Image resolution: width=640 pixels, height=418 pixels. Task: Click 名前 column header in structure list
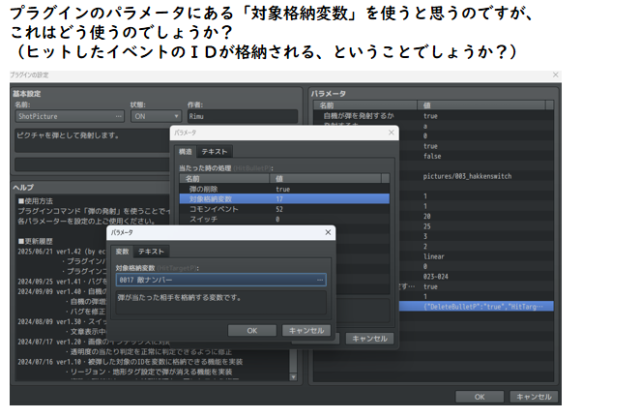[224, 179]
